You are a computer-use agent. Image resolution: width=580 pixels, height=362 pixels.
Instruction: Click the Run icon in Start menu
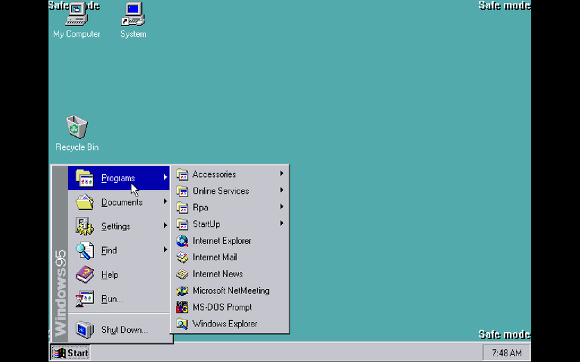85,299
